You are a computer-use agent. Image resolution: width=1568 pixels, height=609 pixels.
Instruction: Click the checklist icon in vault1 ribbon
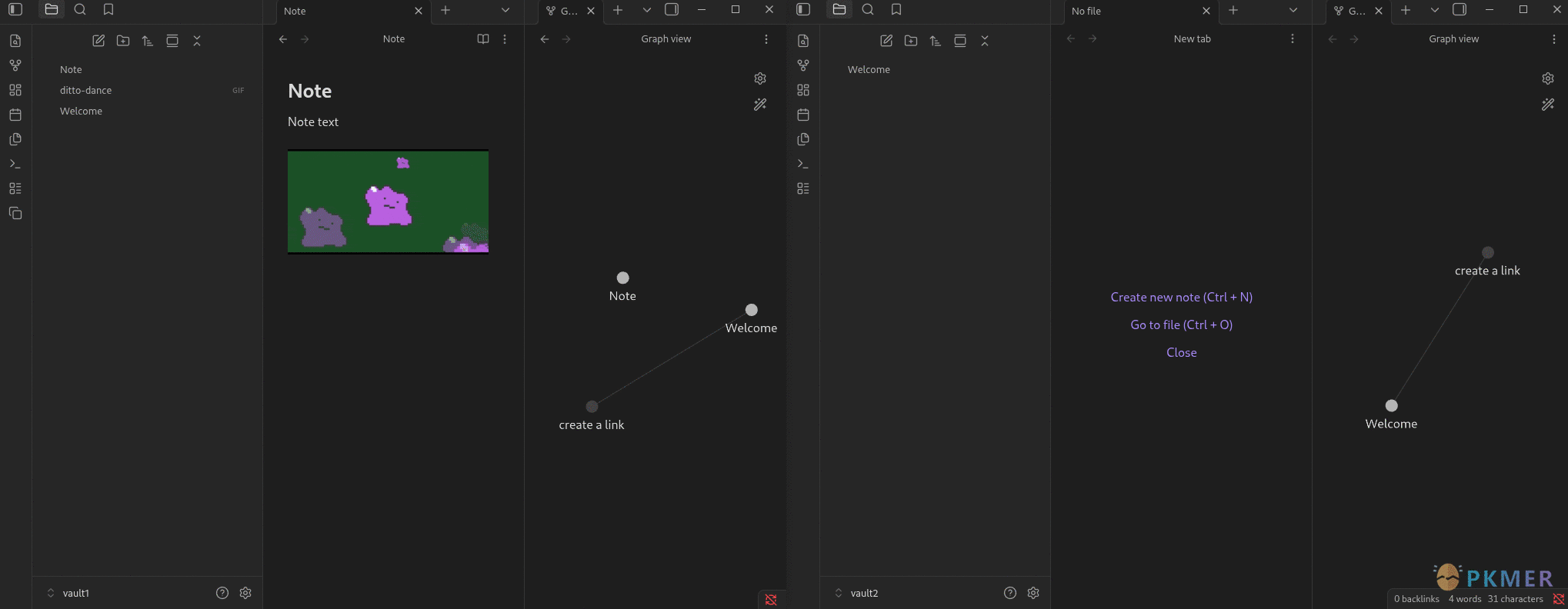point(15,188)
